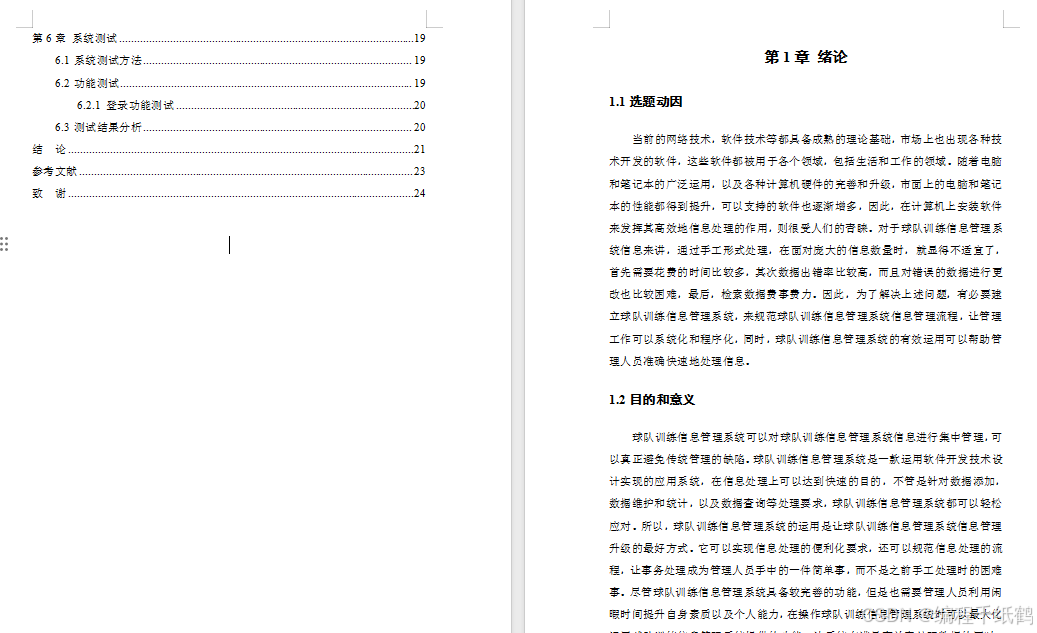The width and height of the screenshot is (1037, 633).
Task: Open TOC entry '6.1 系统测试方法'
Action: pyautogui.click(x=239, y=60)
